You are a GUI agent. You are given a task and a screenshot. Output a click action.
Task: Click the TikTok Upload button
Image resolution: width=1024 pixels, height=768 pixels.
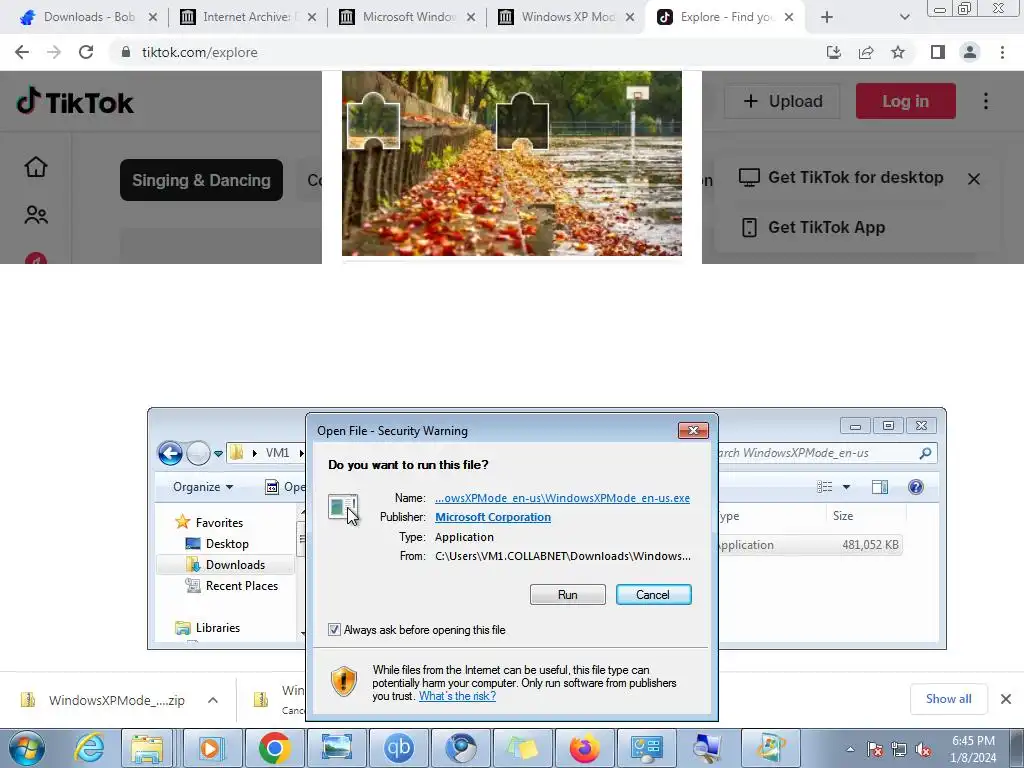[x=782, y=101]
